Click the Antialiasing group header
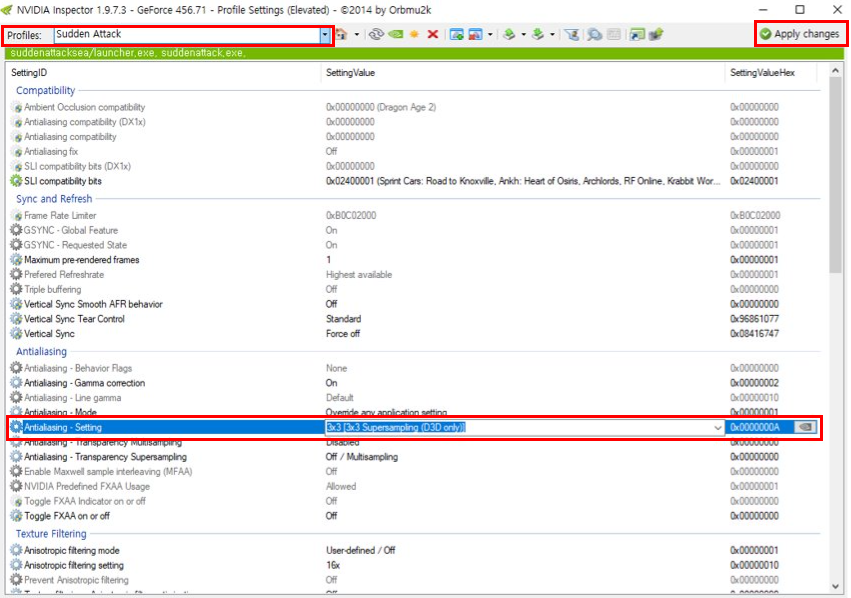851x598 pixels. [41, 351]
